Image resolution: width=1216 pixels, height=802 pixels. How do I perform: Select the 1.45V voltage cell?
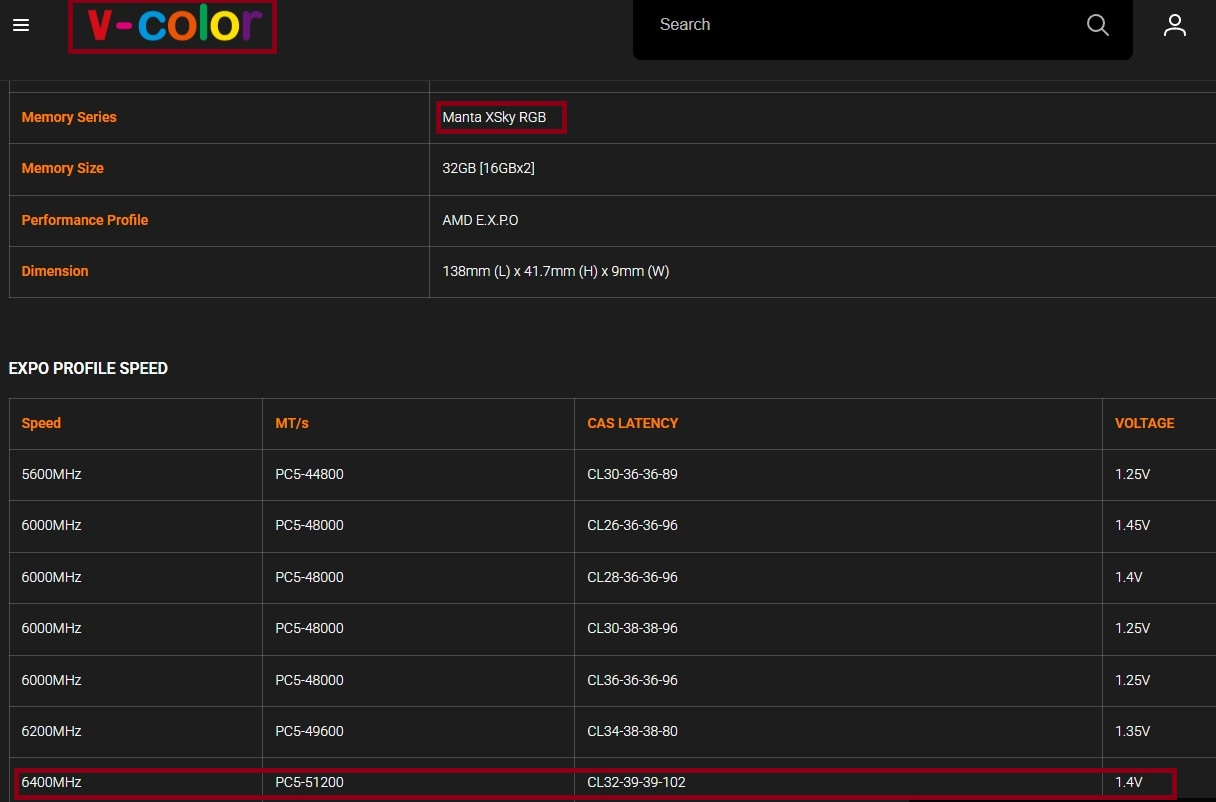[1133, 525]
